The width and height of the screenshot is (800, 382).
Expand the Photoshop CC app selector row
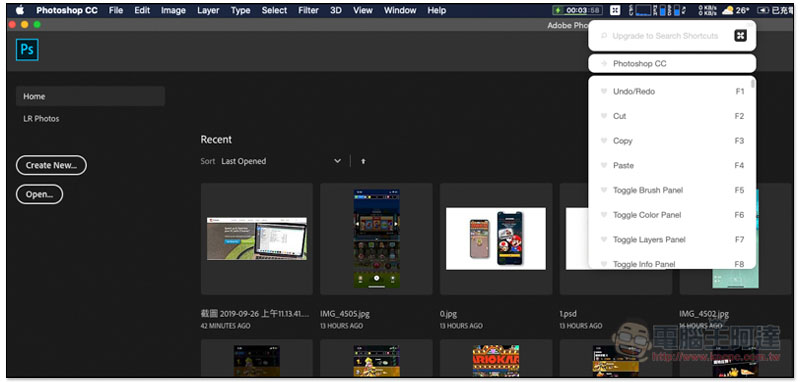pos(672,64)
